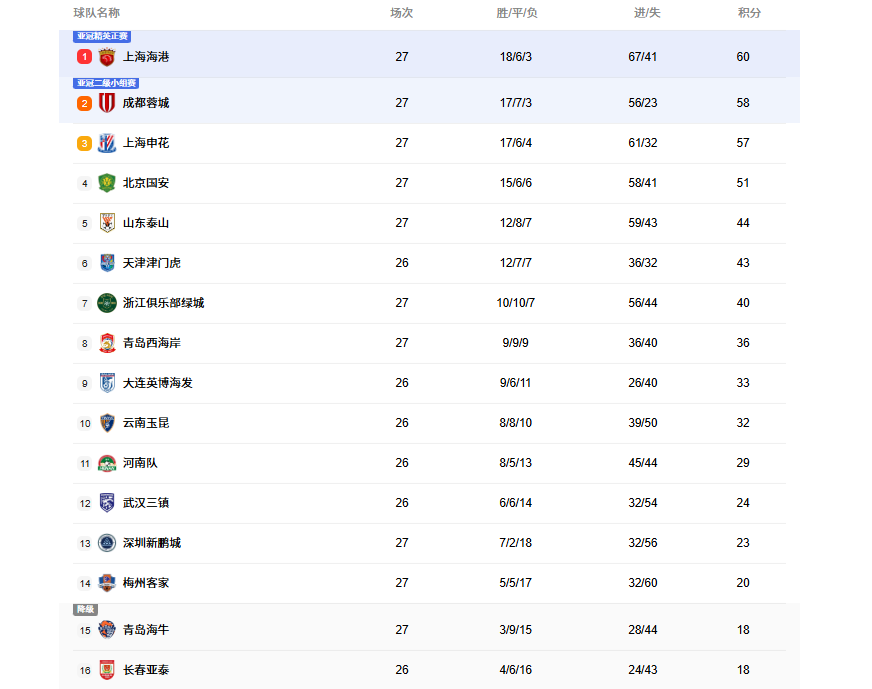
Task: Click the 胜/平/负 column header
Action: coord(517,13)
